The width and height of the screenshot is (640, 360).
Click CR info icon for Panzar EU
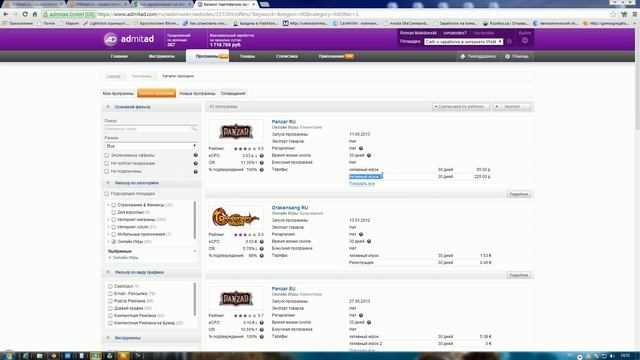(x=262, y=329)
